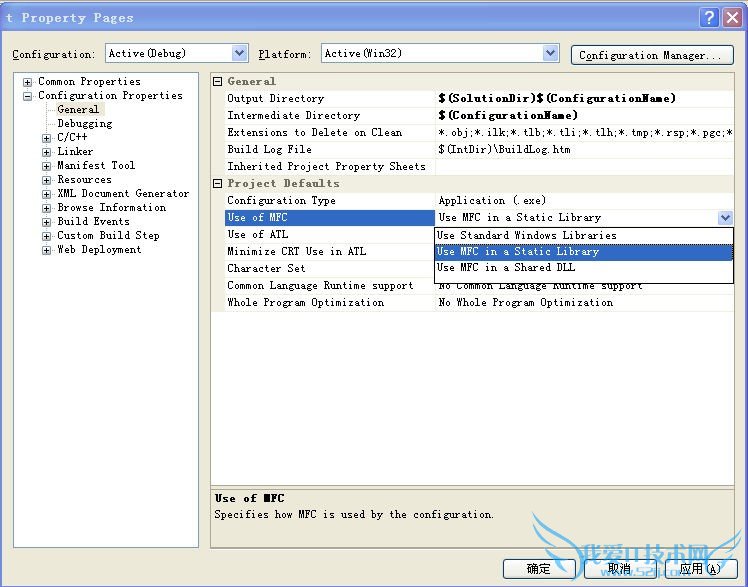The image size is (748, 587).
Task: Select the Build Events tree item
Action: 93,222
